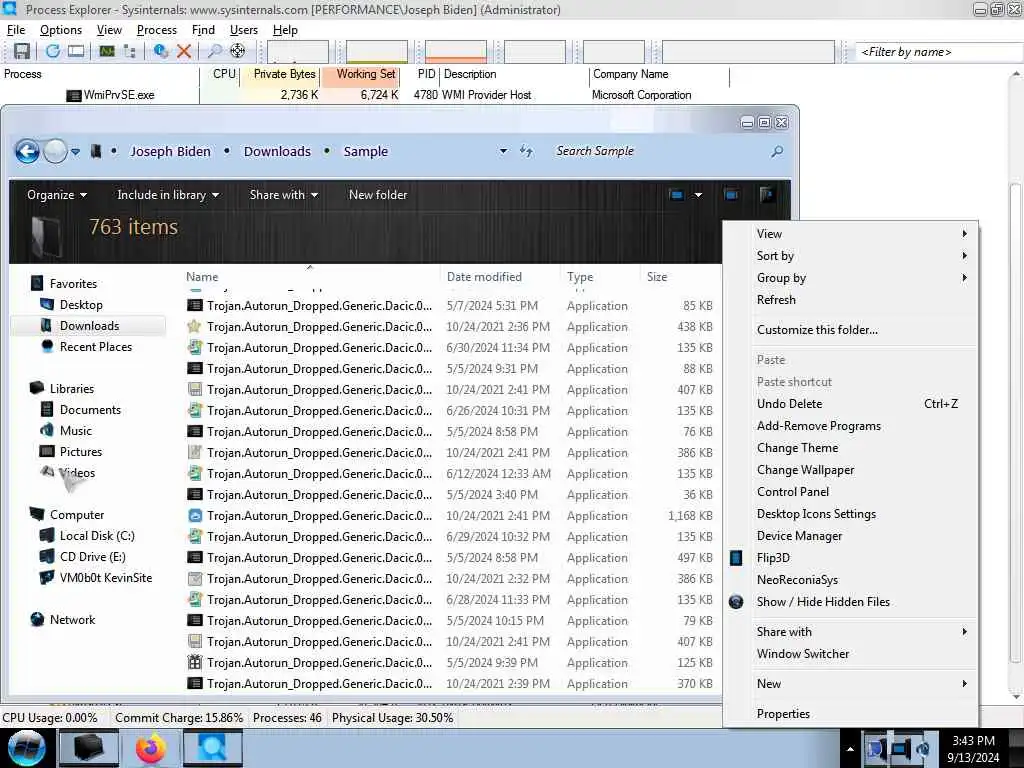This screenshot has width=1024, height=768.
Task: Click the magnifier icon in Search Sample box
Action: [x=776, y=152]
